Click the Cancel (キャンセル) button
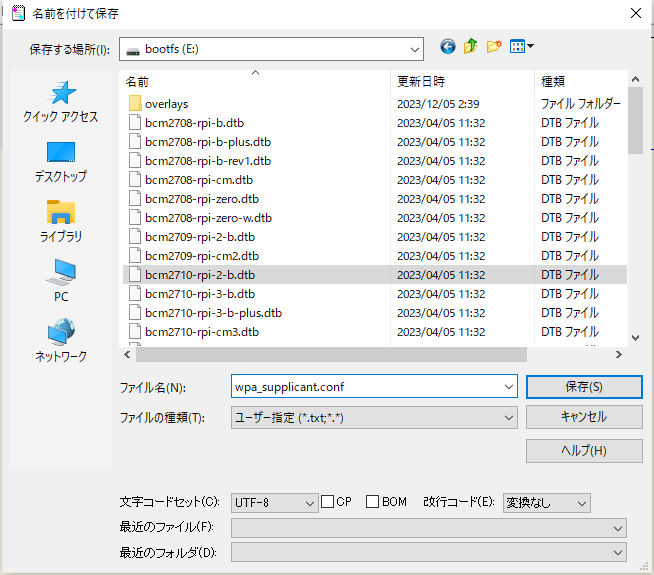This screenshot has height=575, width=654. [584, 417]
